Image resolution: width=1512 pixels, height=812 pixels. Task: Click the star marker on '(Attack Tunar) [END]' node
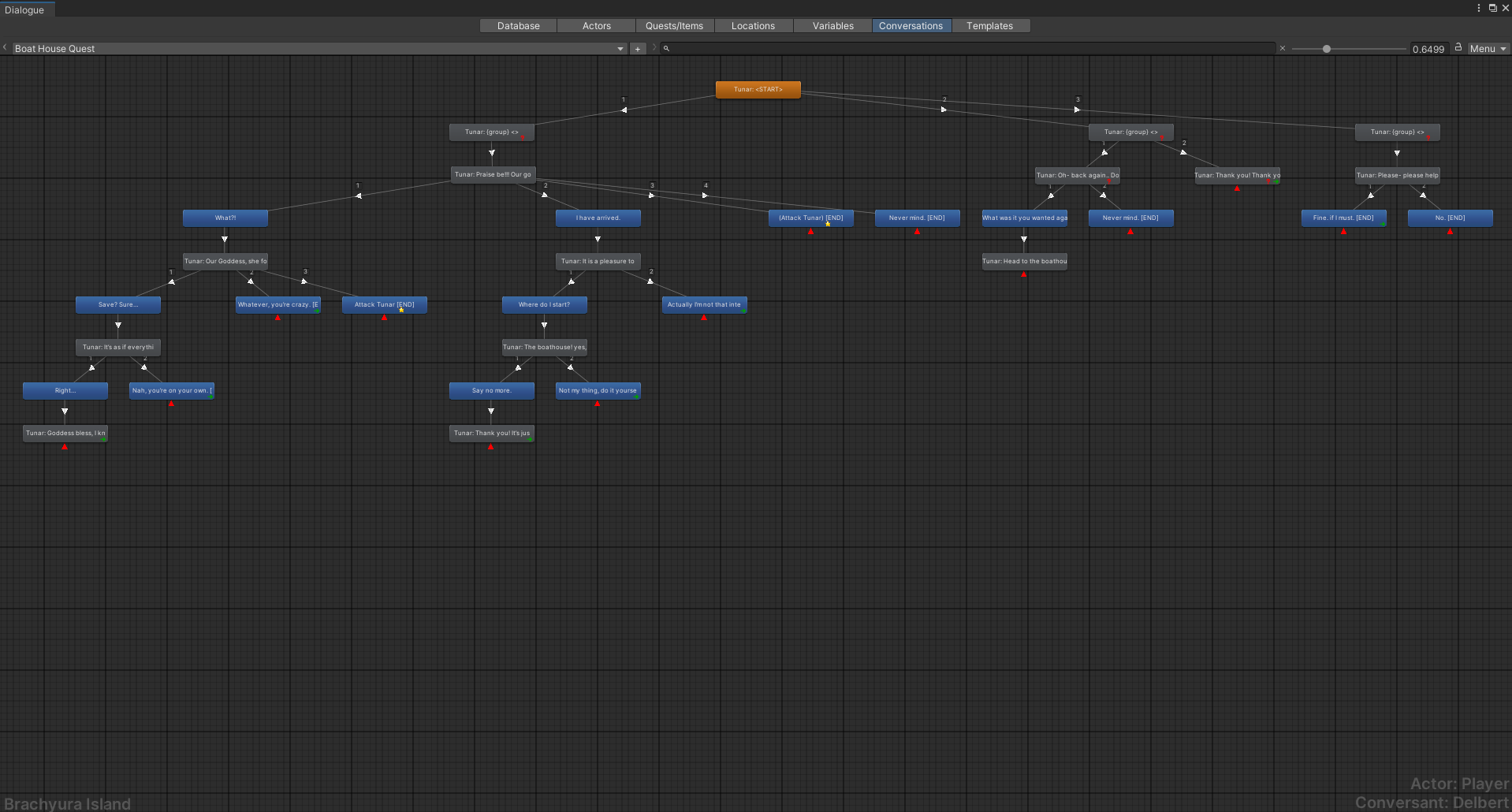[x=828, y=225]
